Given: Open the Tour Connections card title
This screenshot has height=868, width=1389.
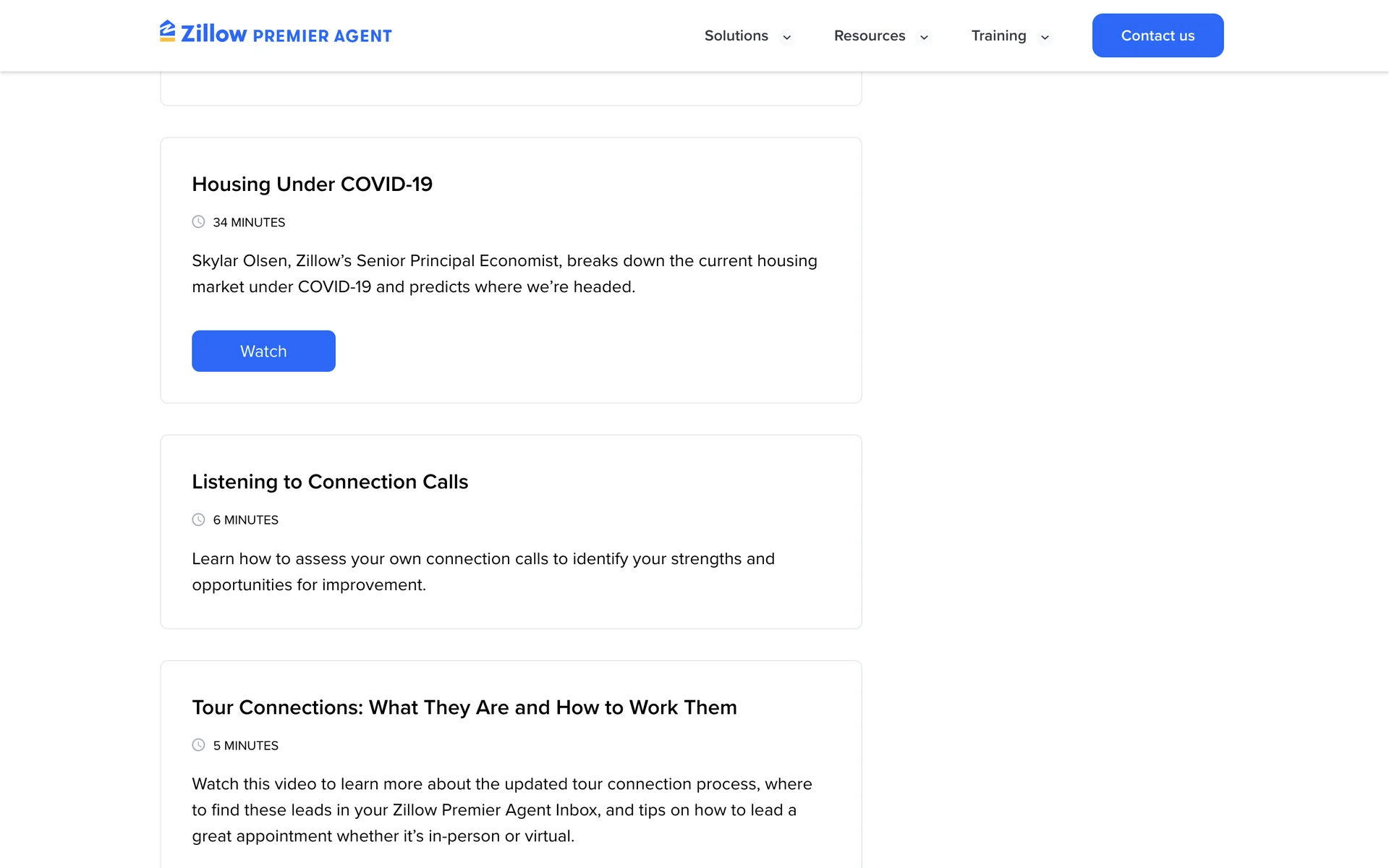Looking at the screenshot, I should tap(464, 707).
